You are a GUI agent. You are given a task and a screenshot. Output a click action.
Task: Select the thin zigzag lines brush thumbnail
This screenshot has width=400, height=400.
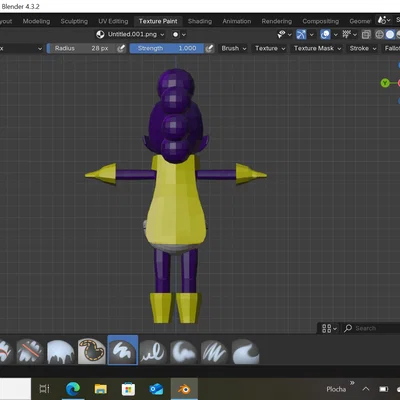(215, 351)
